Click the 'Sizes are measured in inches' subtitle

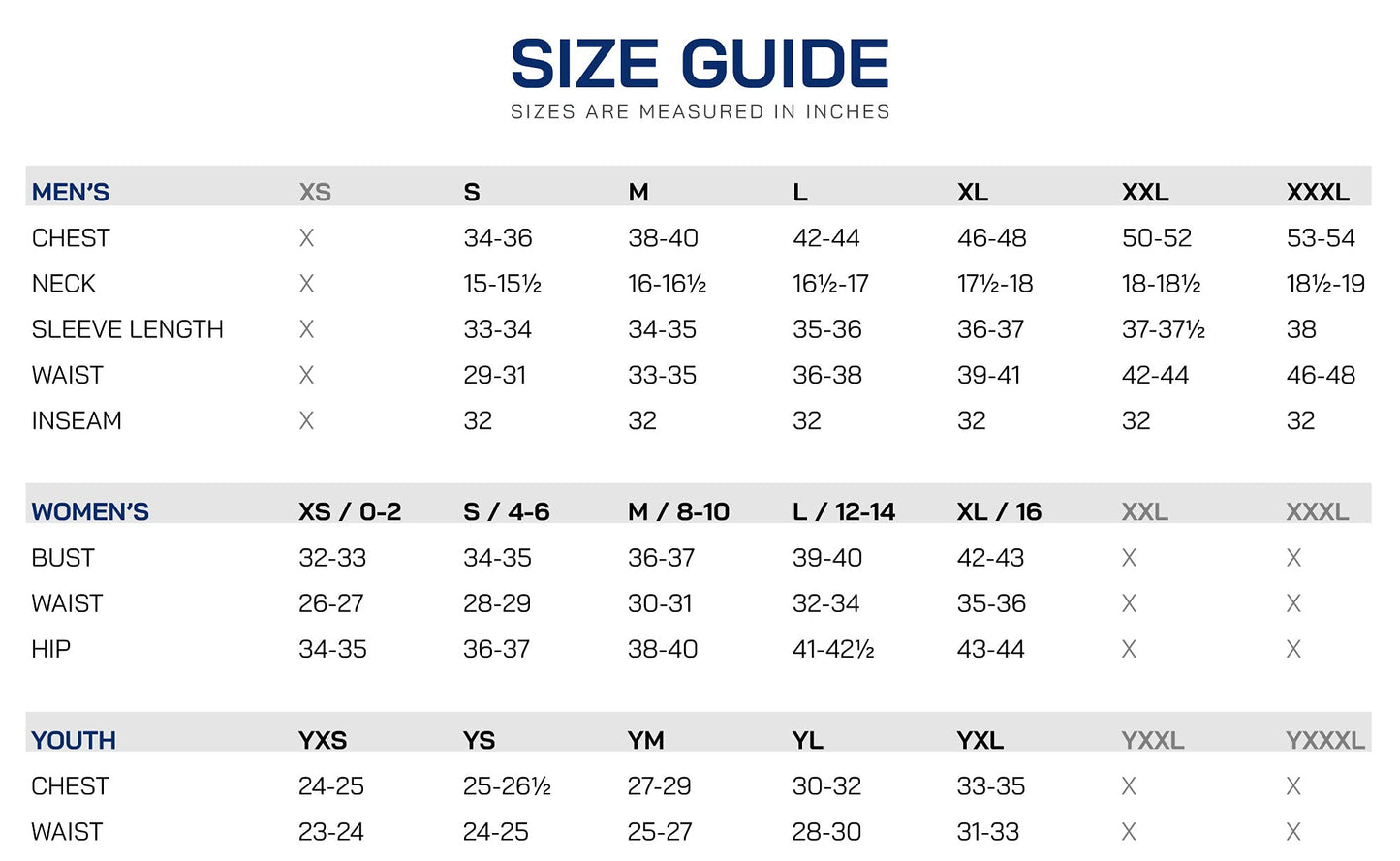coord(700,112)
